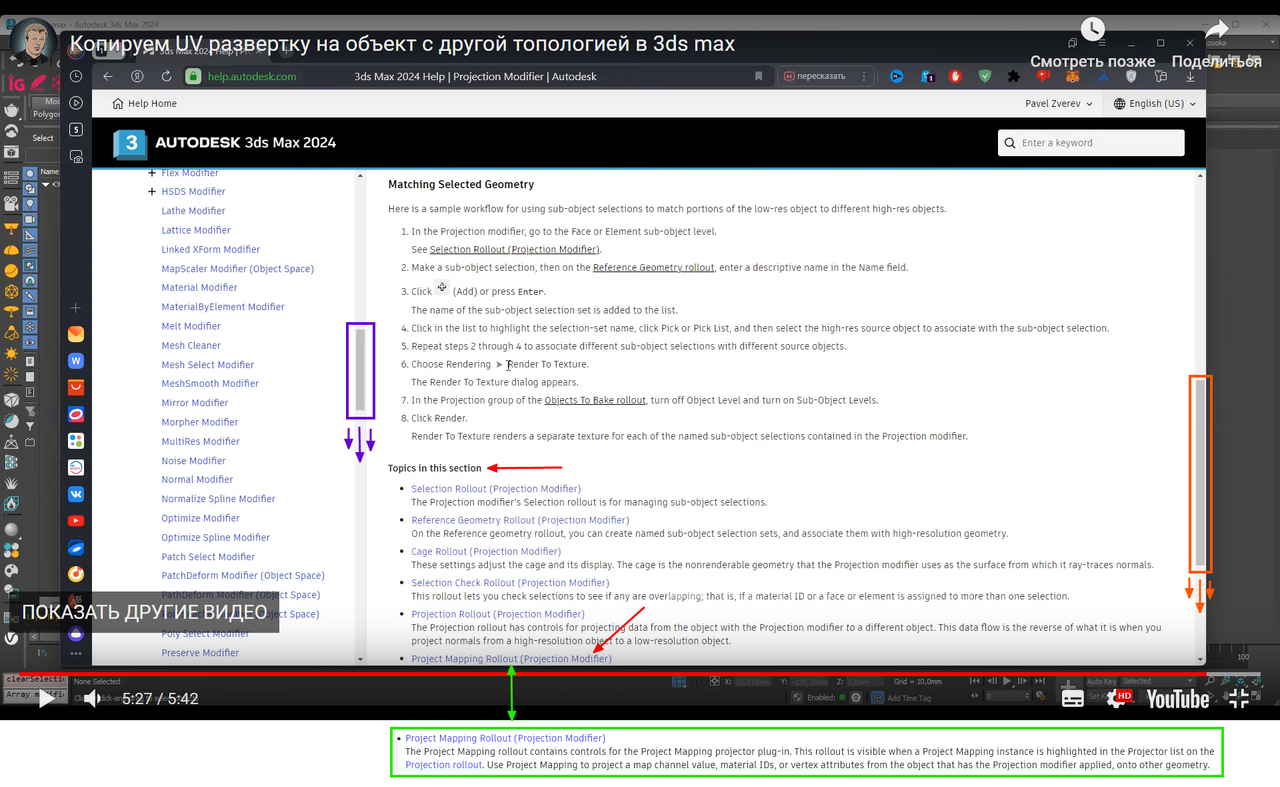Open the video on YouTube logo
The width and height of the screenshot is (1280, 787).
[1177, 699]
